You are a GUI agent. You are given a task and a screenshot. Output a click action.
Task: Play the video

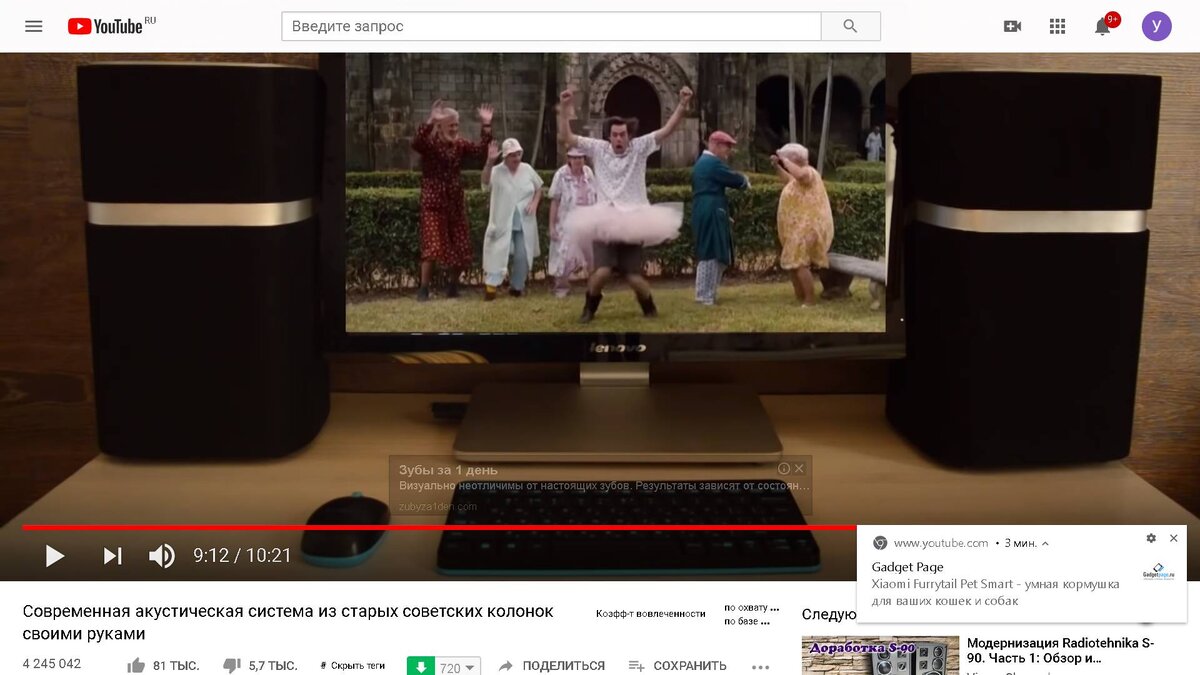[x=55, y=556]
